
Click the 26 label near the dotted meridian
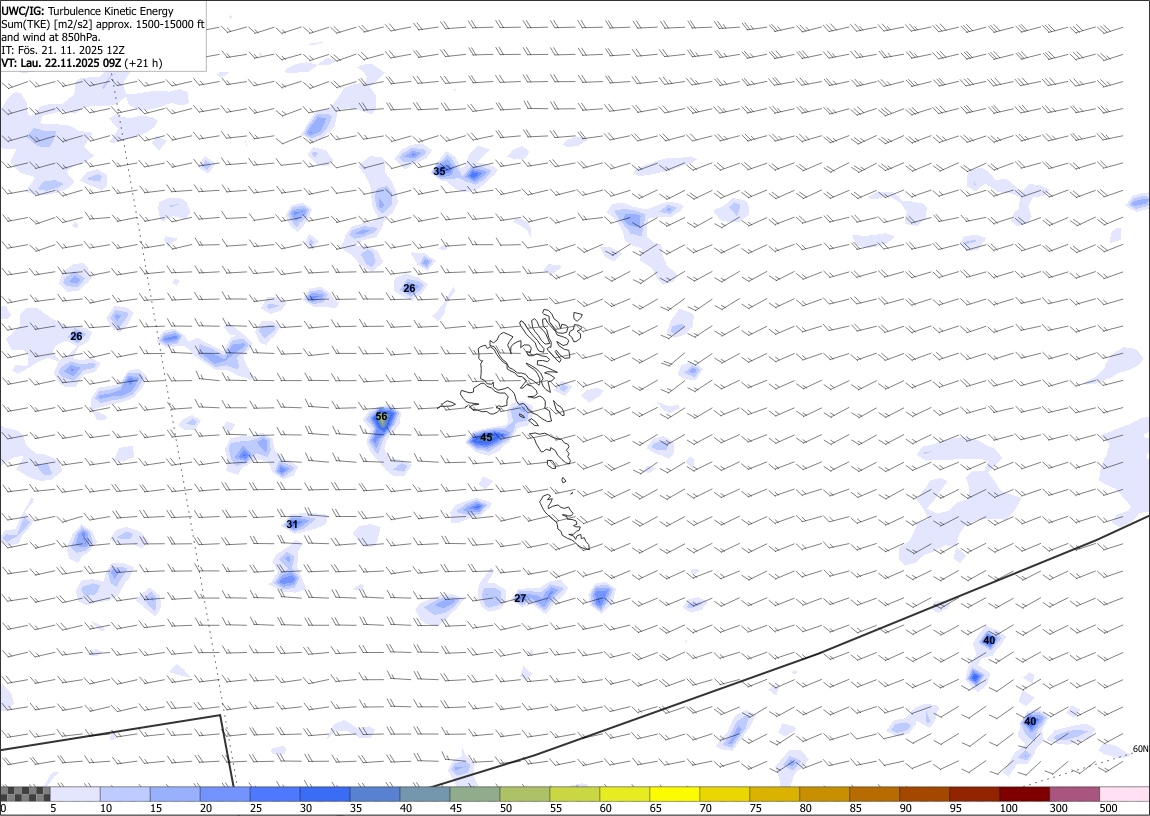pyautogui.click(x=76, y=337)
